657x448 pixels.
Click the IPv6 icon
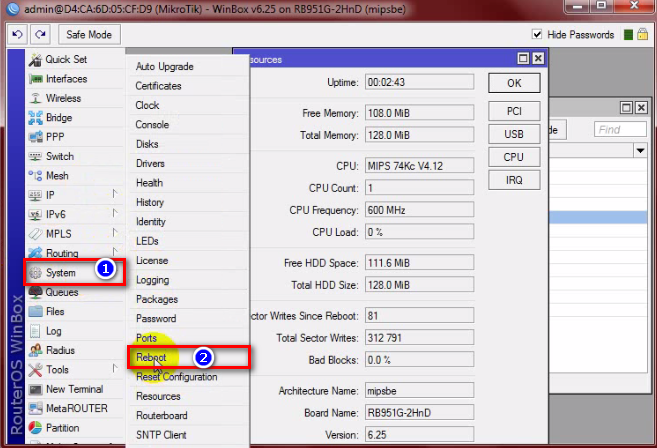coord(36,215)
